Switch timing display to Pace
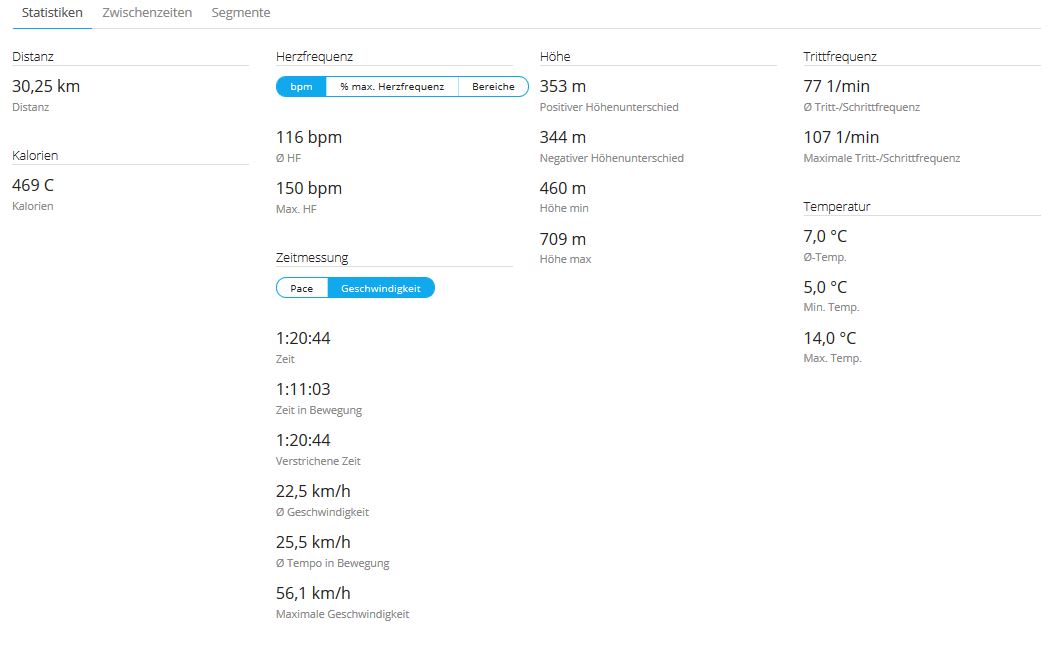This screenshot has width=1057, height=648. click(302, 288)
